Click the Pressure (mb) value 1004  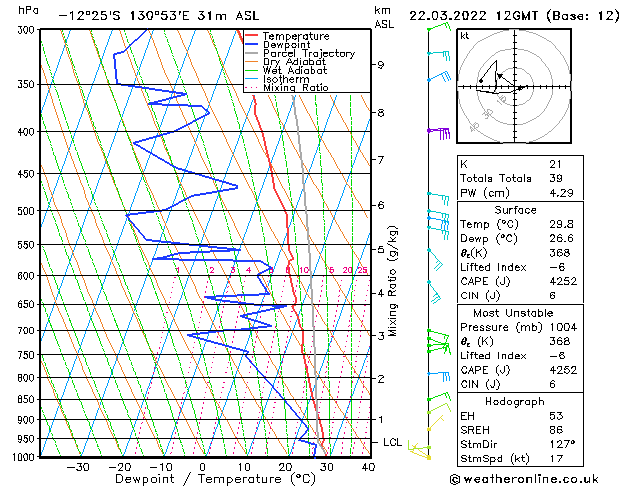coord(563,327)
